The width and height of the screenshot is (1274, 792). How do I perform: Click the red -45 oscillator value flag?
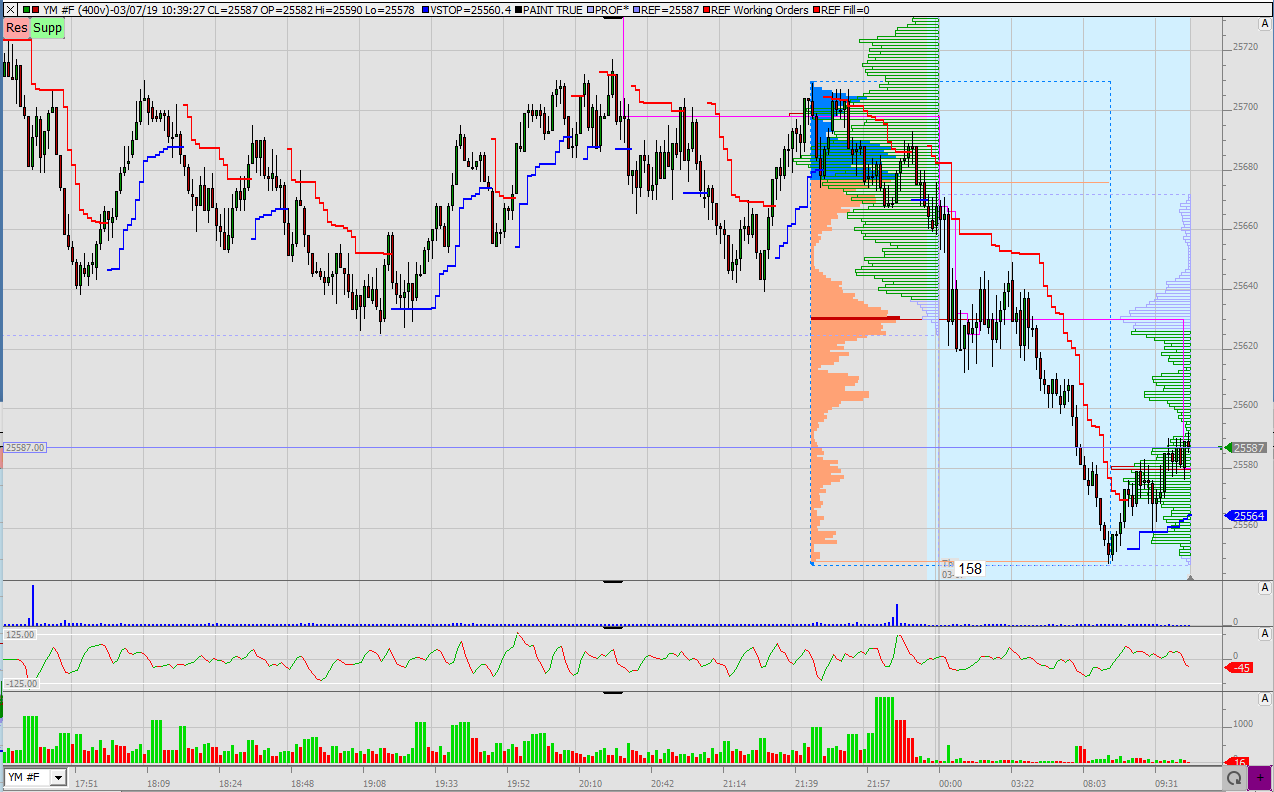click(1241, 667)
